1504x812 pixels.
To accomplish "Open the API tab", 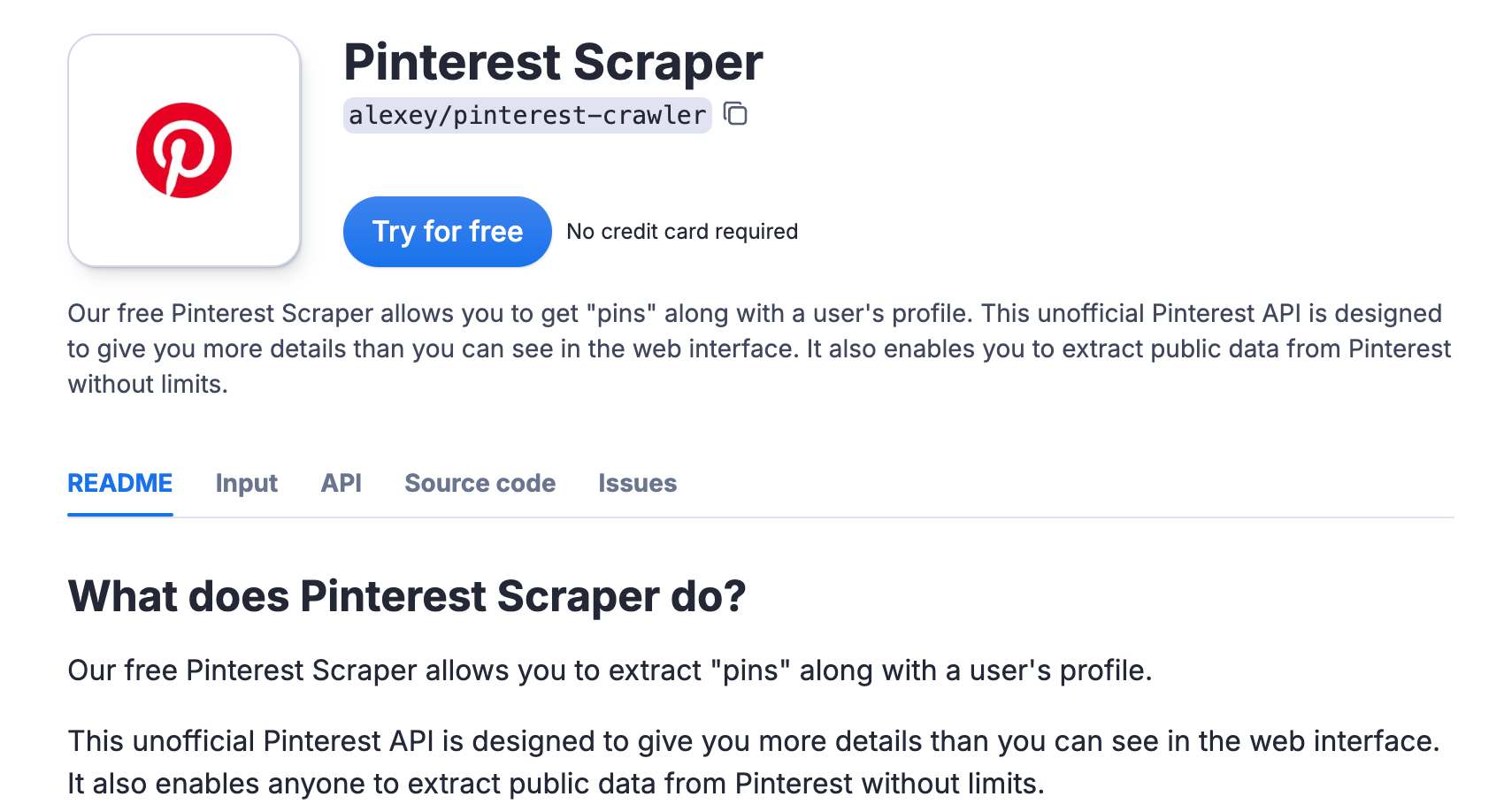I will [340, 483].
